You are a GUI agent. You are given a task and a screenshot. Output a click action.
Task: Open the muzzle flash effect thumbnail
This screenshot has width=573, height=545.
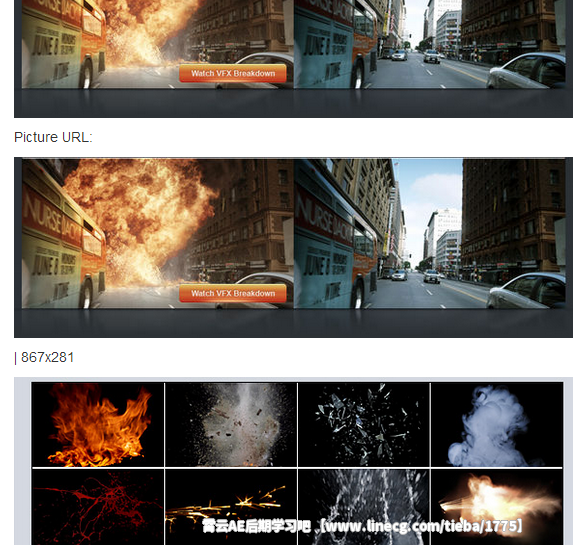click(497, 507)
